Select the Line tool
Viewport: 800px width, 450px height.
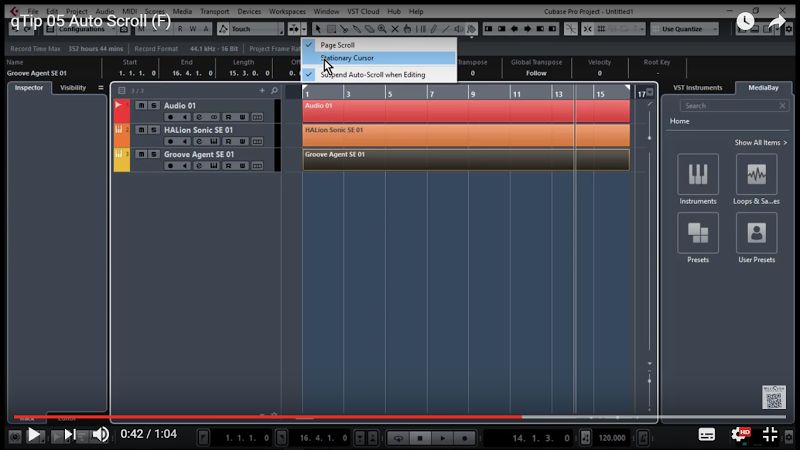click(x=446, y=29)
